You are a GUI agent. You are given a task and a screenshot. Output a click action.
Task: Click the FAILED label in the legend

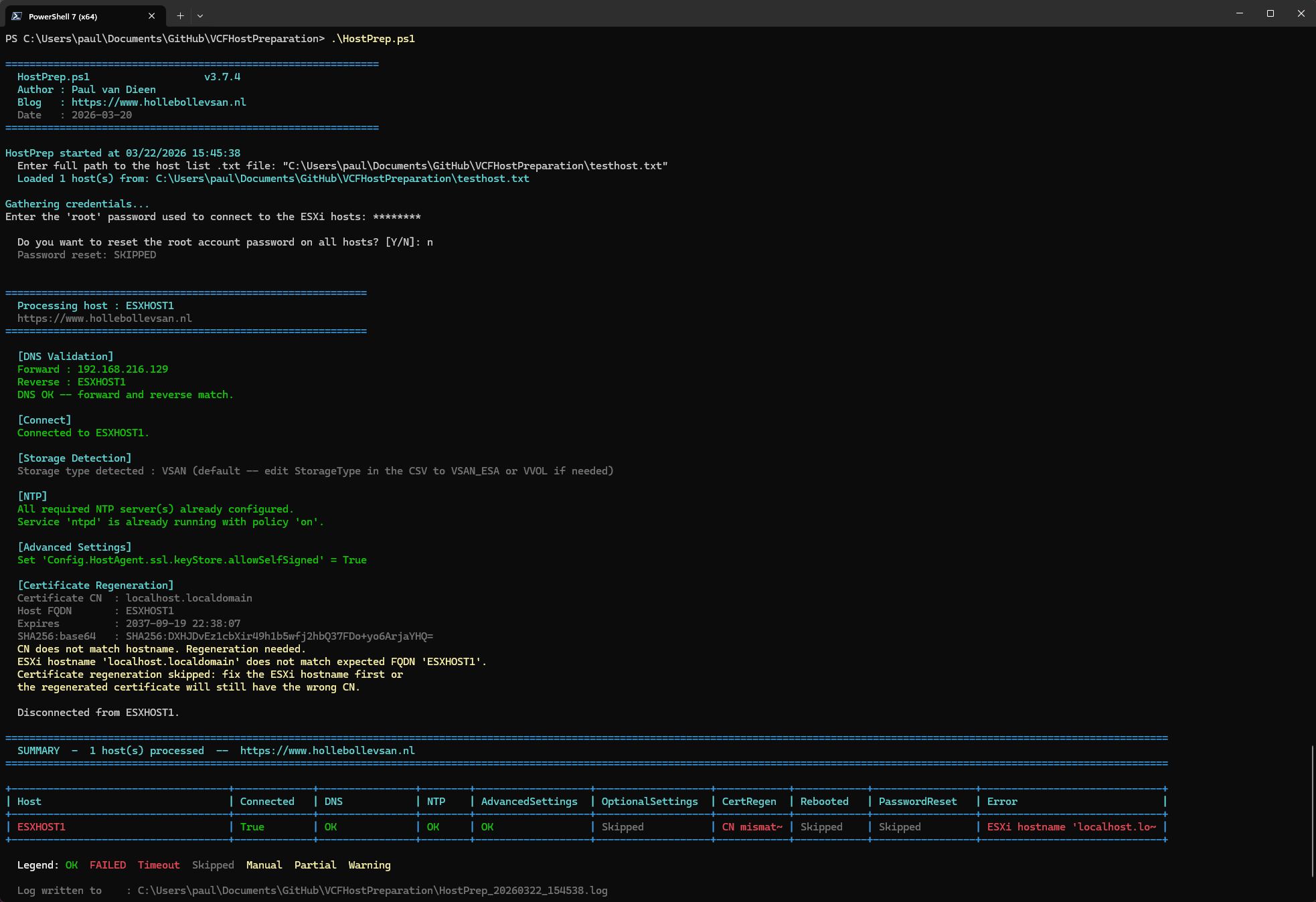108,865
